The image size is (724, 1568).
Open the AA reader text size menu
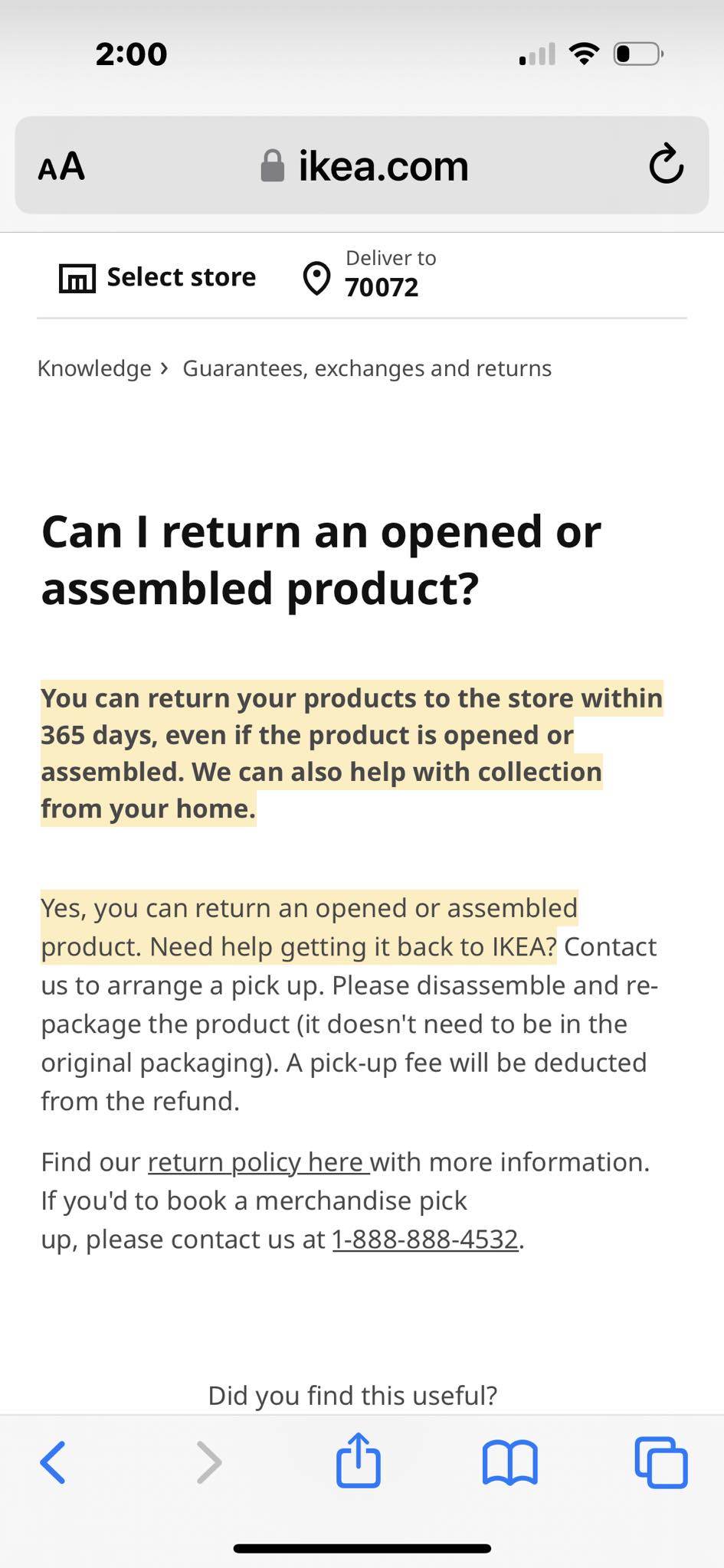[x=61, y=165]
